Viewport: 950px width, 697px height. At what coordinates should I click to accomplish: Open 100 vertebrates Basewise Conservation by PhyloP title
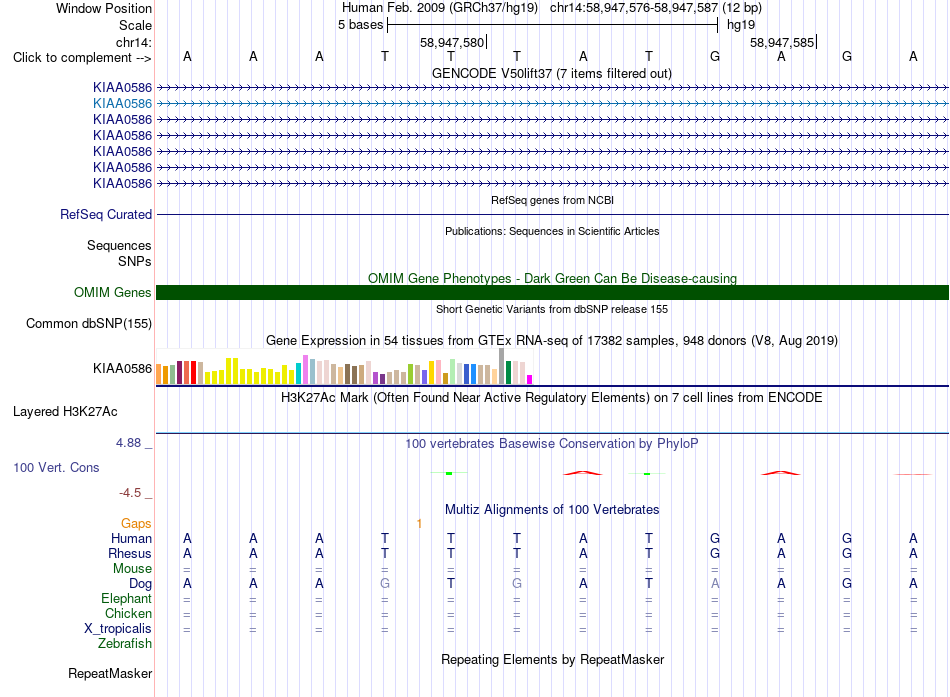pyautogui.click(x=552, y=444)
